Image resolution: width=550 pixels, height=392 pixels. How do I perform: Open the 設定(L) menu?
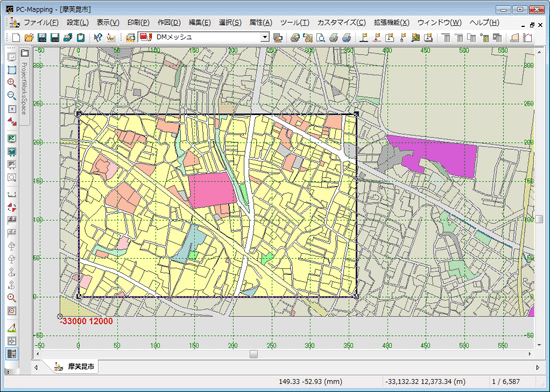[78, 23]
